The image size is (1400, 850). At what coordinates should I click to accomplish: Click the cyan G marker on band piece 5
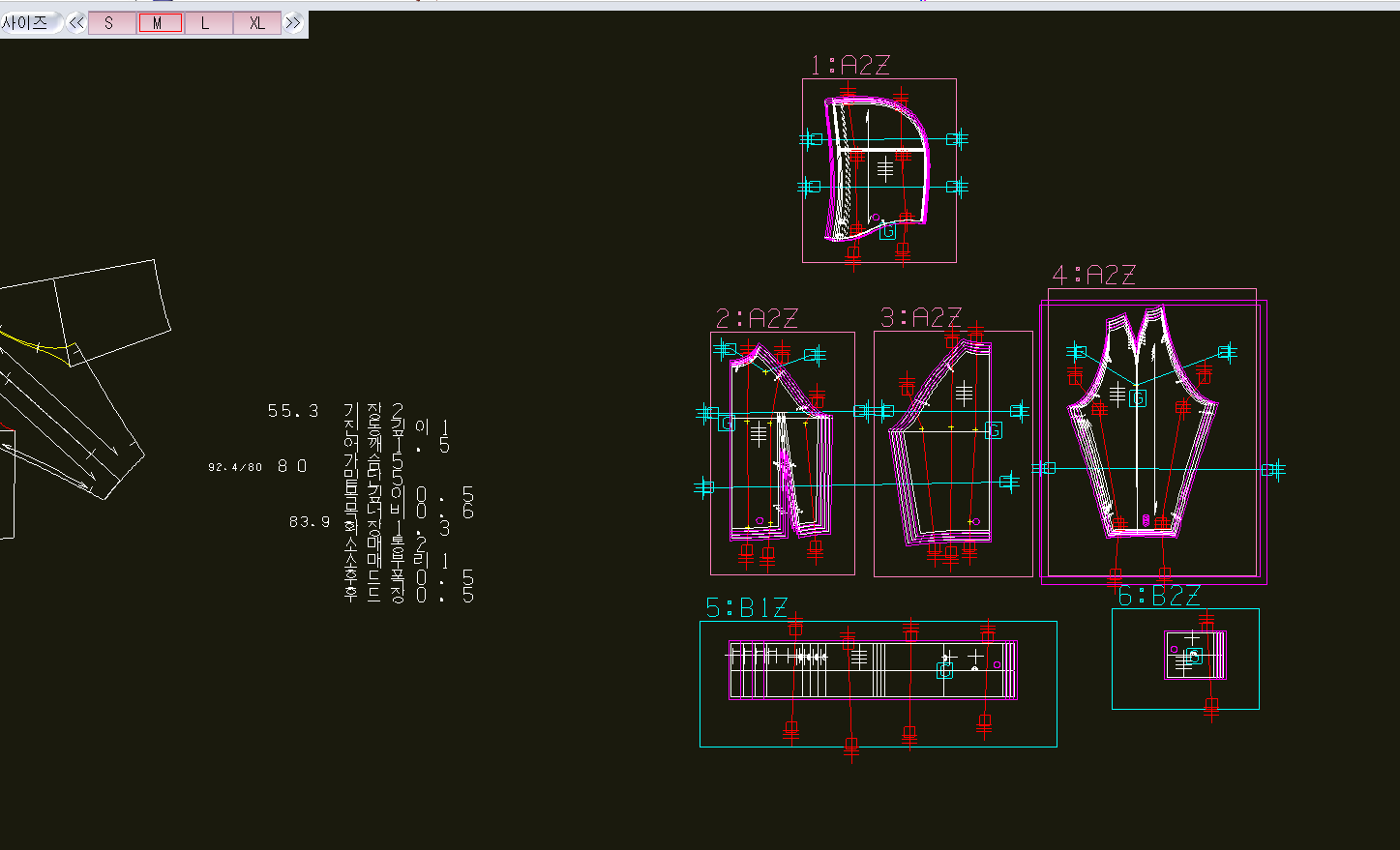coord(944,670)
